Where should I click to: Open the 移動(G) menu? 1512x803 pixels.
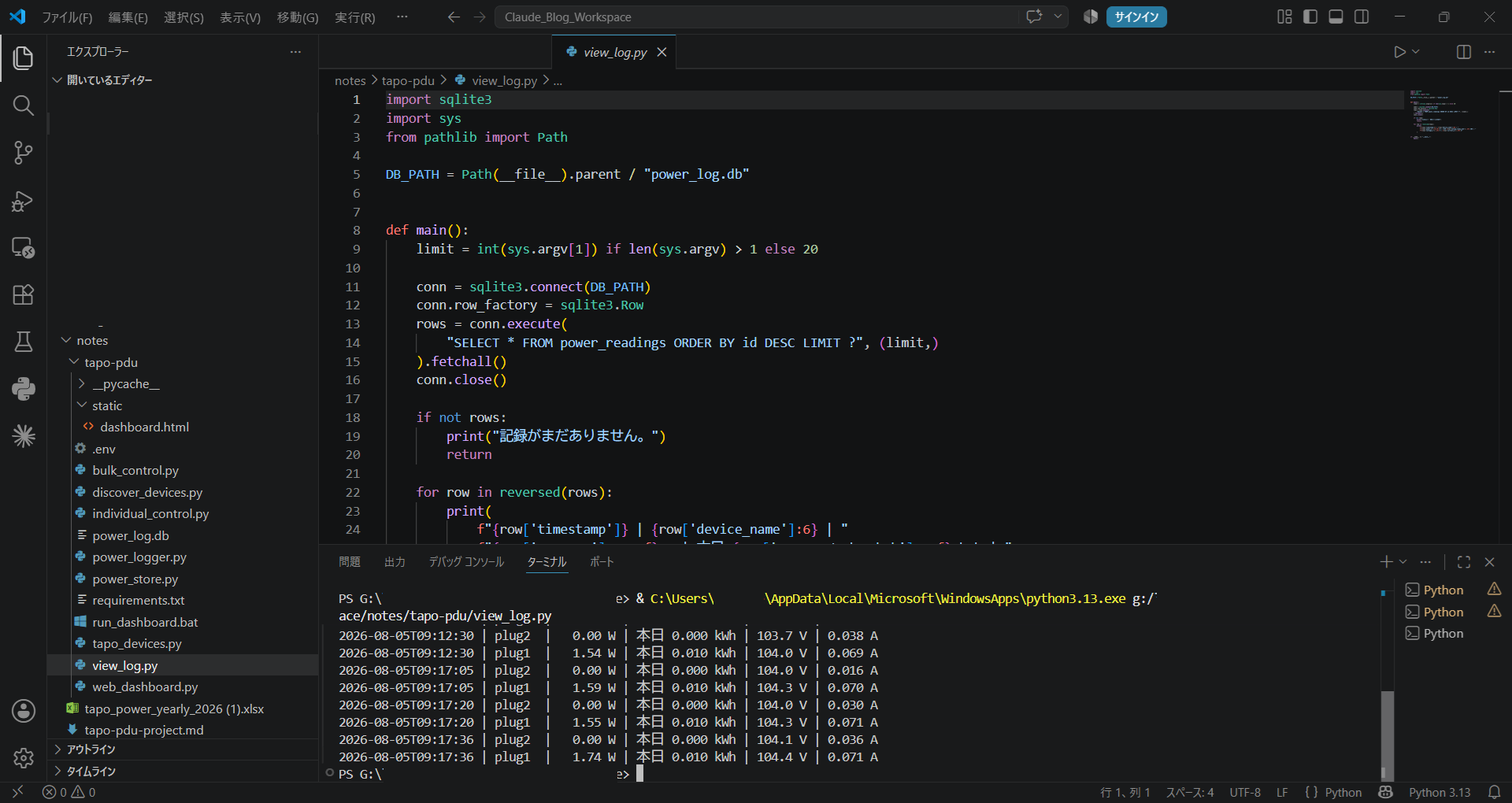pyautogui.click(x=298, y=17)
